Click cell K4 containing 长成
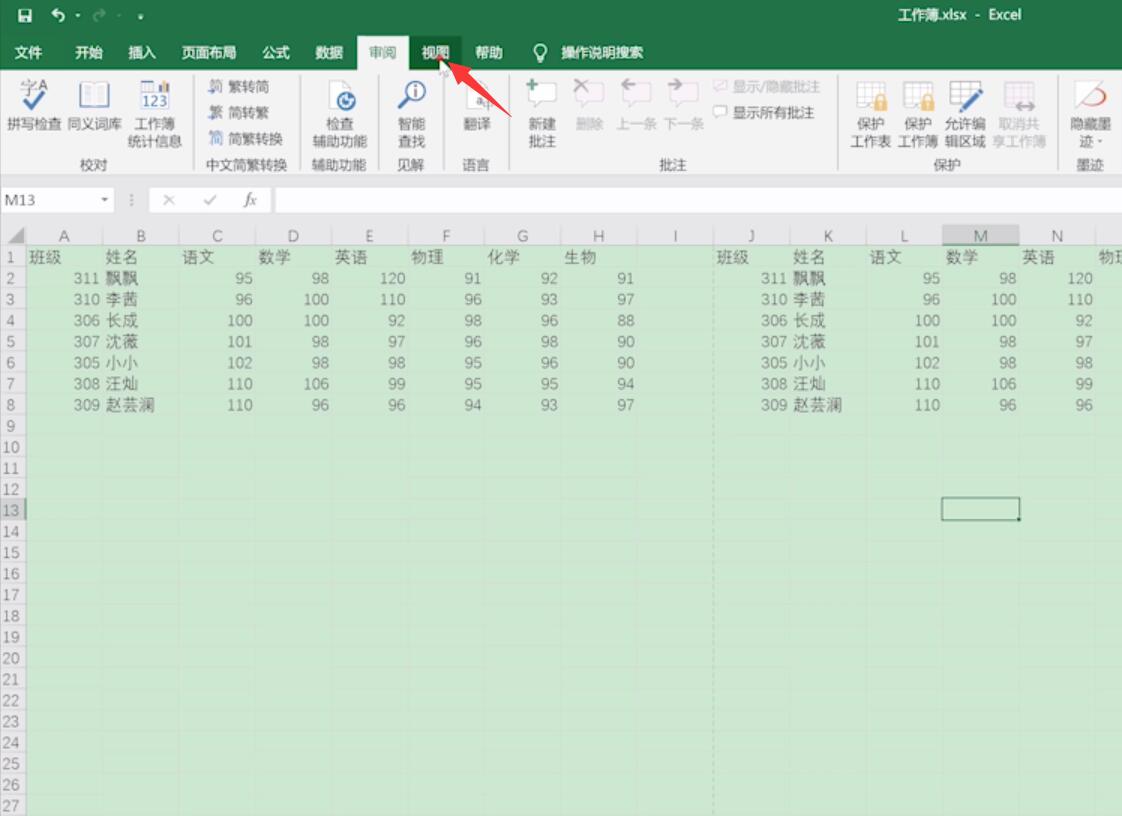Screen dimensions: 1122x816 coord(828,320)
